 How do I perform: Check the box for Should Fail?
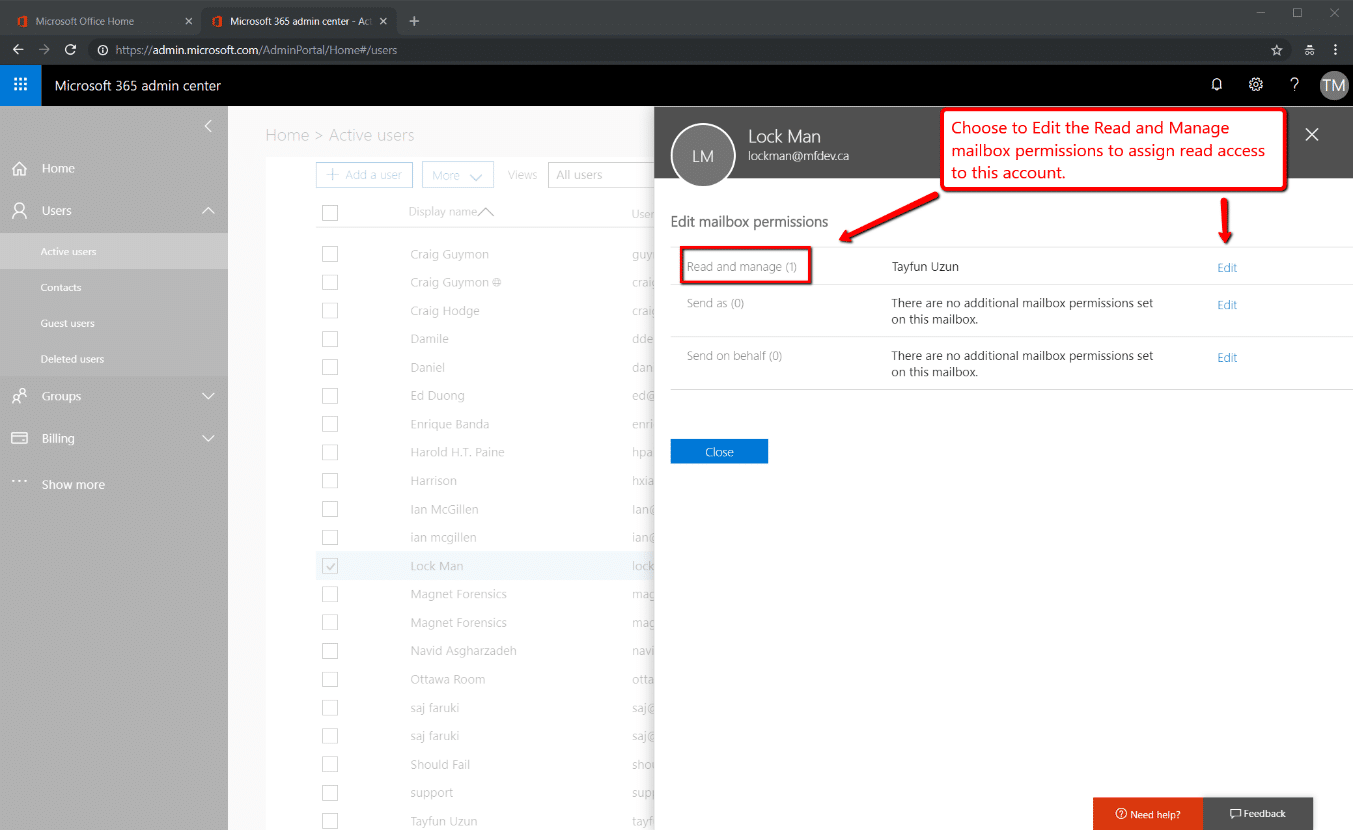(330, 764)
